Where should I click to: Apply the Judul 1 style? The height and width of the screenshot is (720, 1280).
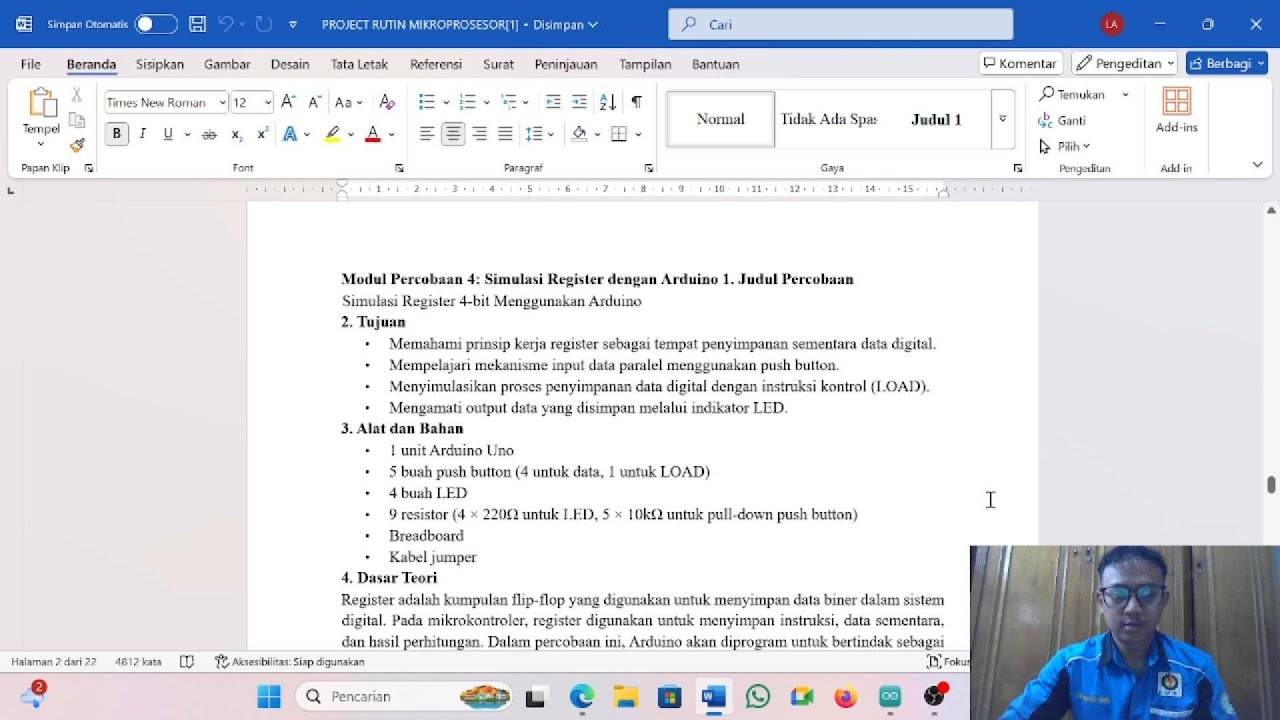tap(936, 119)
